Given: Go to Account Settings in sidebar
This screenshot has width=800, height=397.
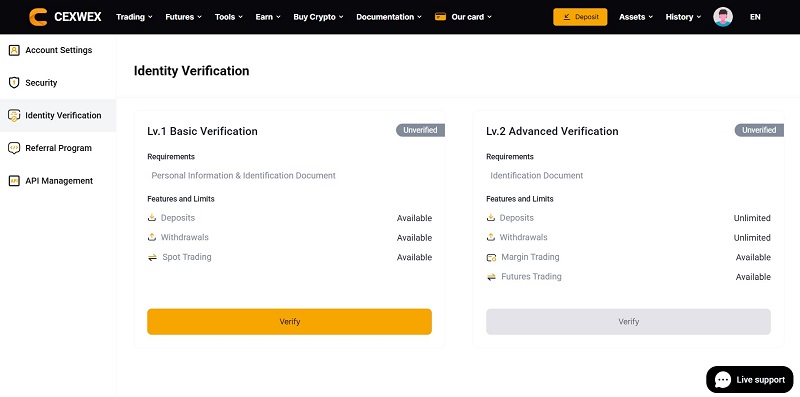Looking at the screenshot, I should [59, 50].
